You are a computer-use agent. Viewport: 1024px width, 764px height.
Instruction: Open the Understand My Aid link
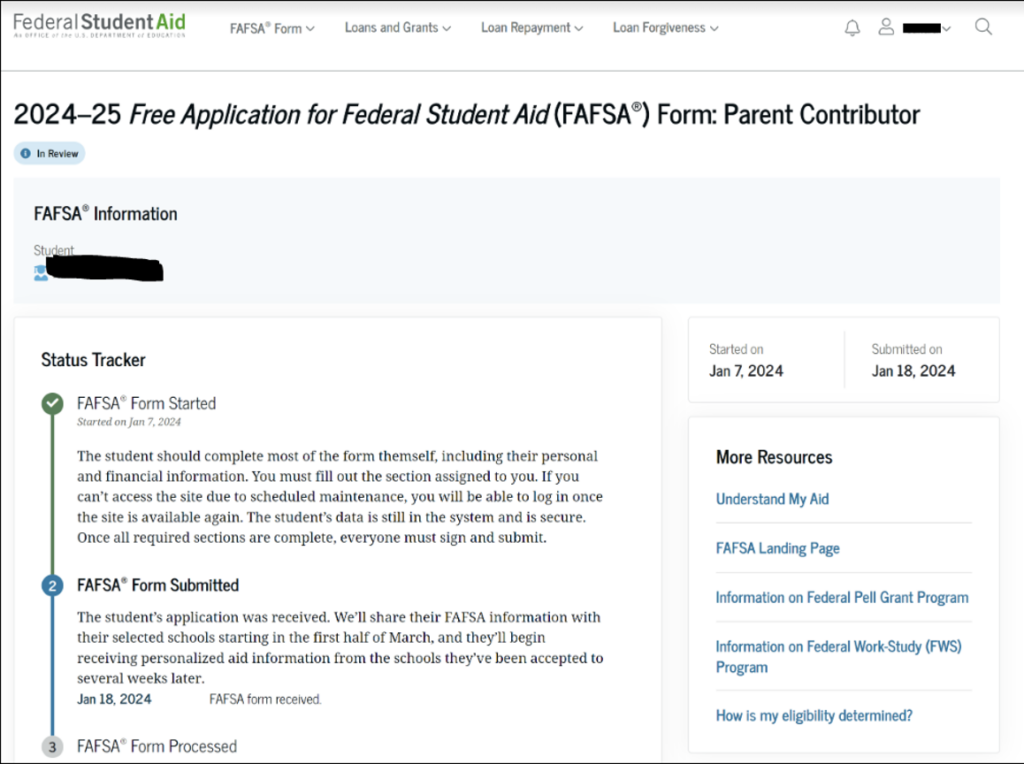click(x=772, y=498)
